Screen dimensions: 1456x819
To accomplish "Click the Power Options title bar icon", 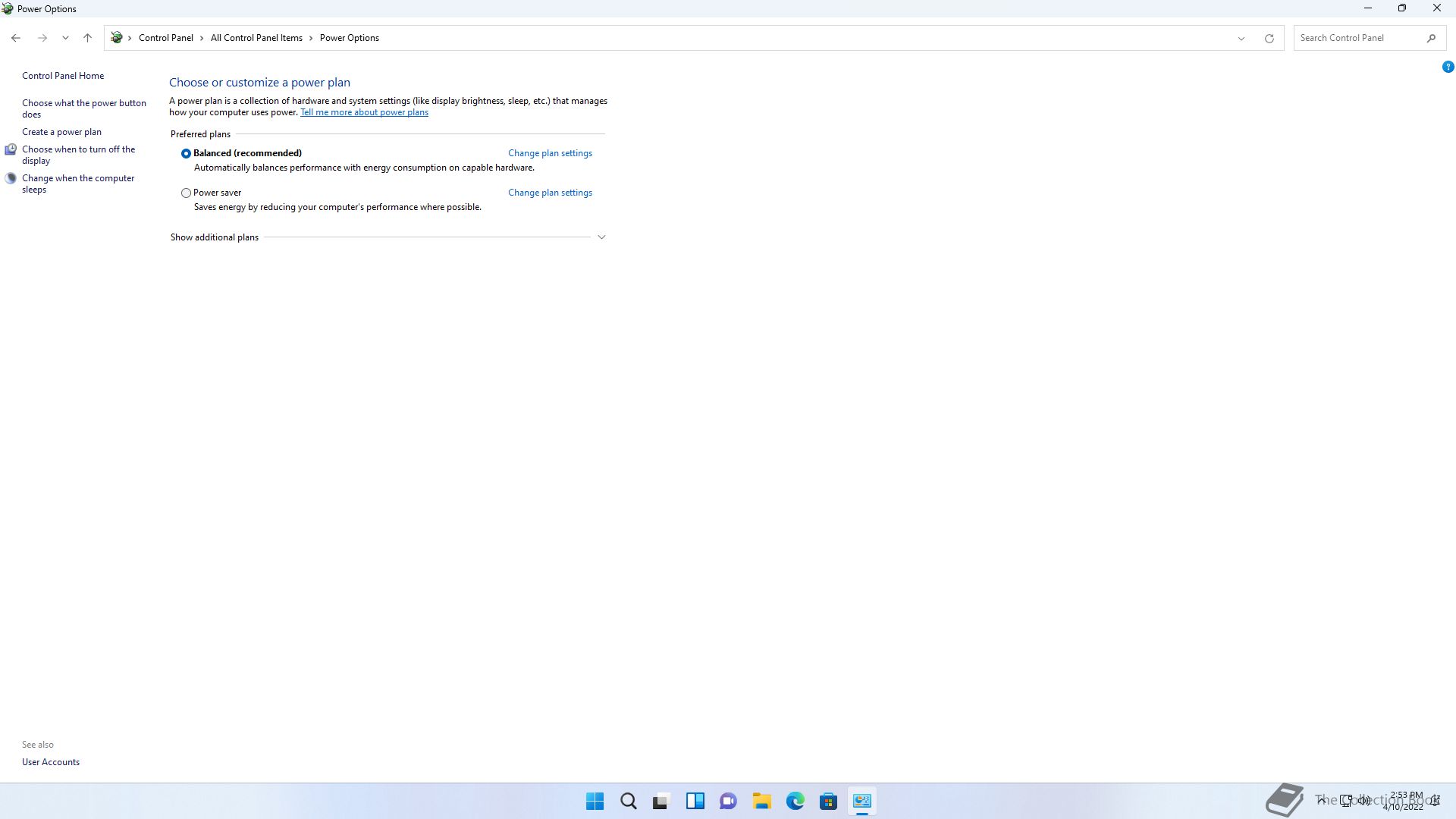I will coord(8,9).
